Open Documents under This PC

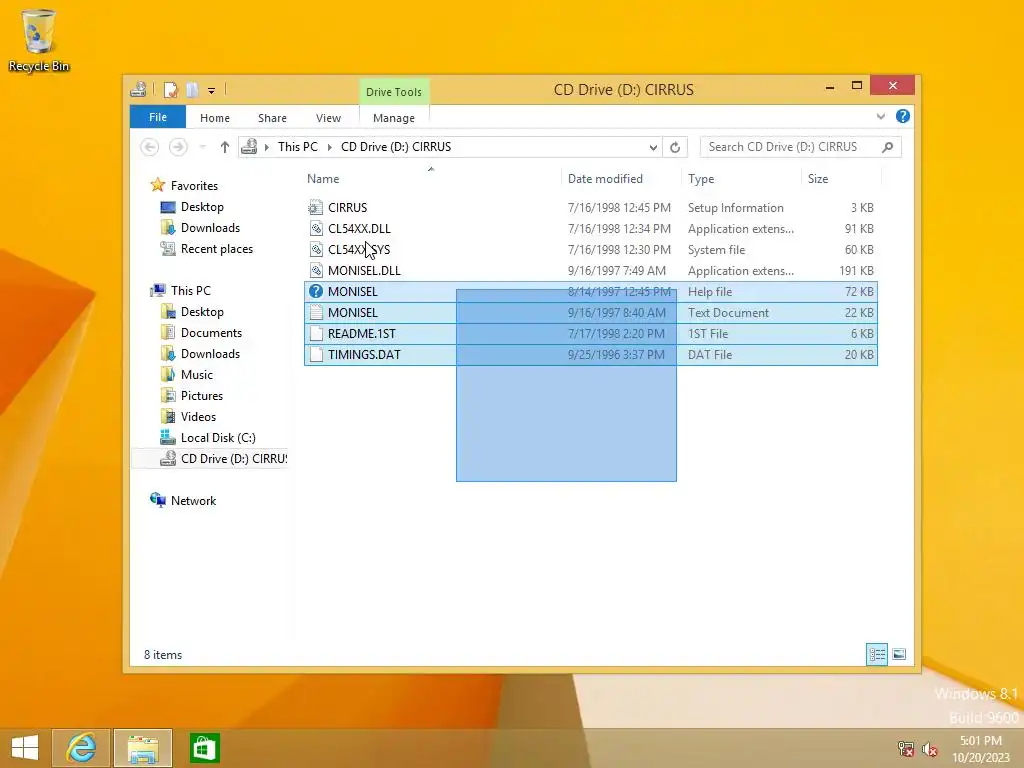(x=211, y=333)
